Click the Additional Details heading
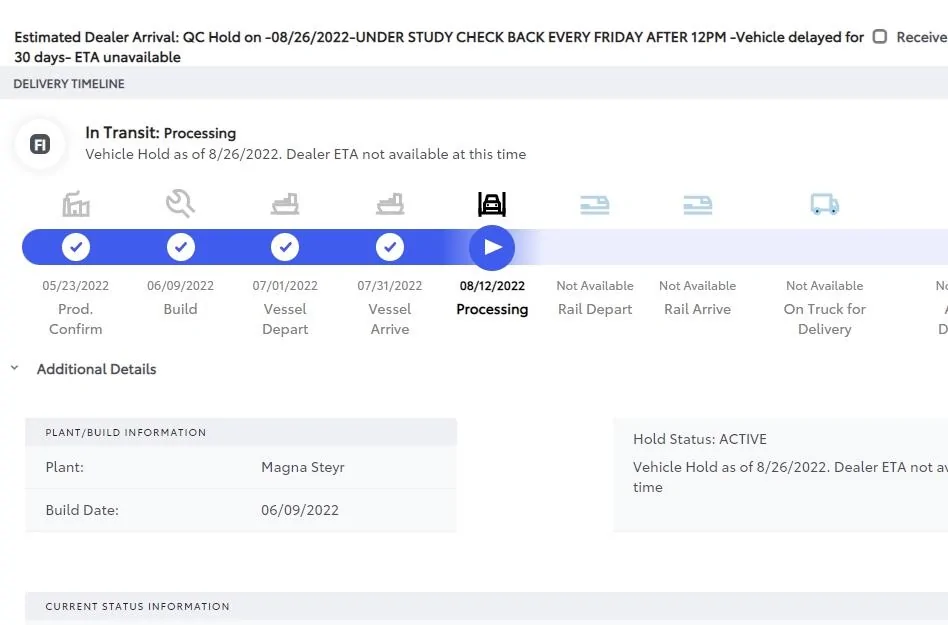This screenshot has height=625, width=948. click(x=97, y=369)
